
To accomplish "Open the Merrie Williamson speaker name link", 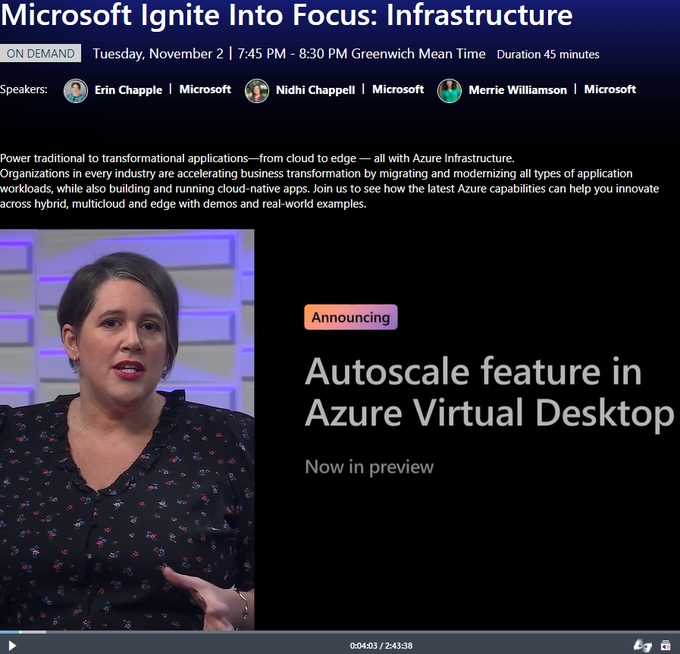I will pos(518,90).
